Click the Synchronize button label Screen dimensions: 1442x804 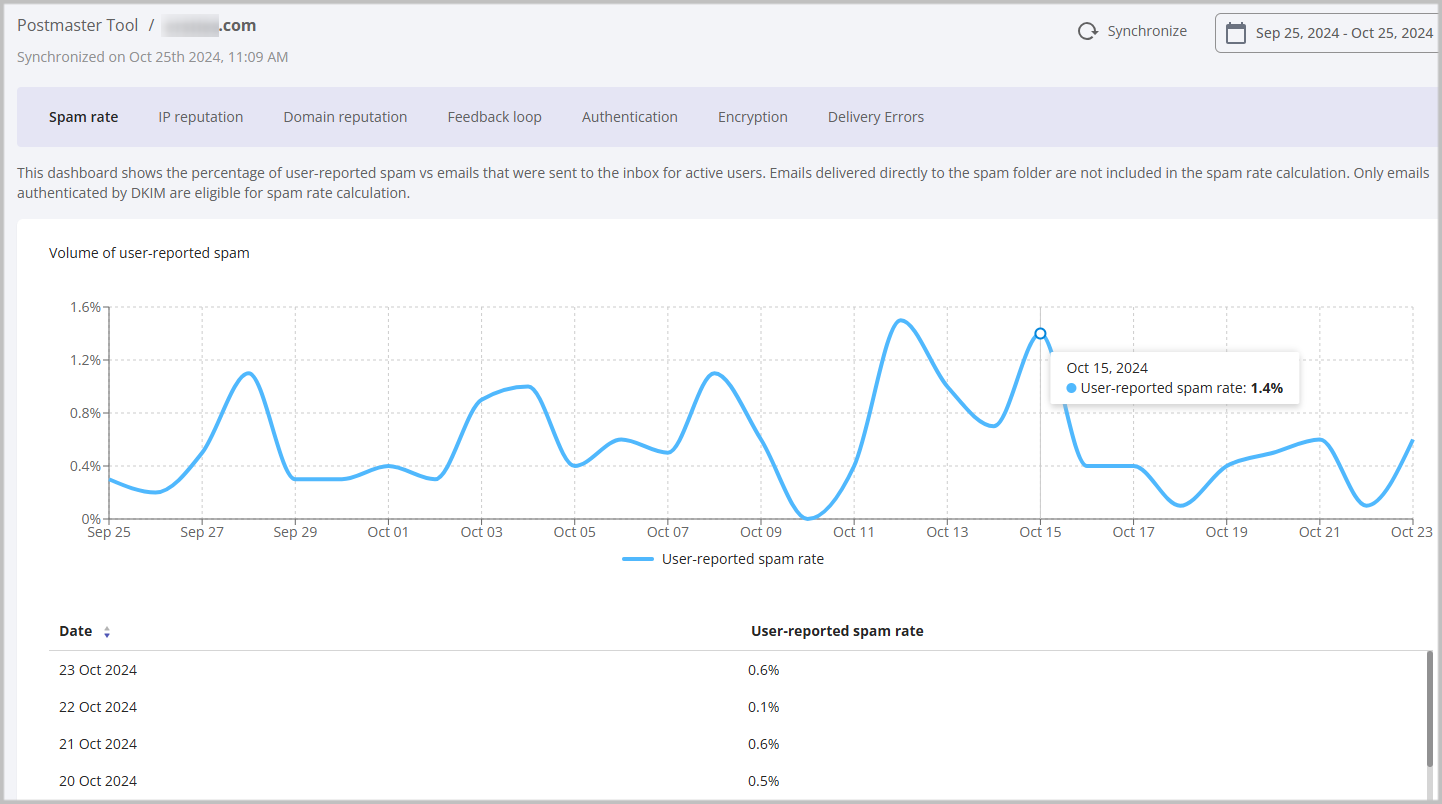pyautogui.click(x=1146, y=31)
